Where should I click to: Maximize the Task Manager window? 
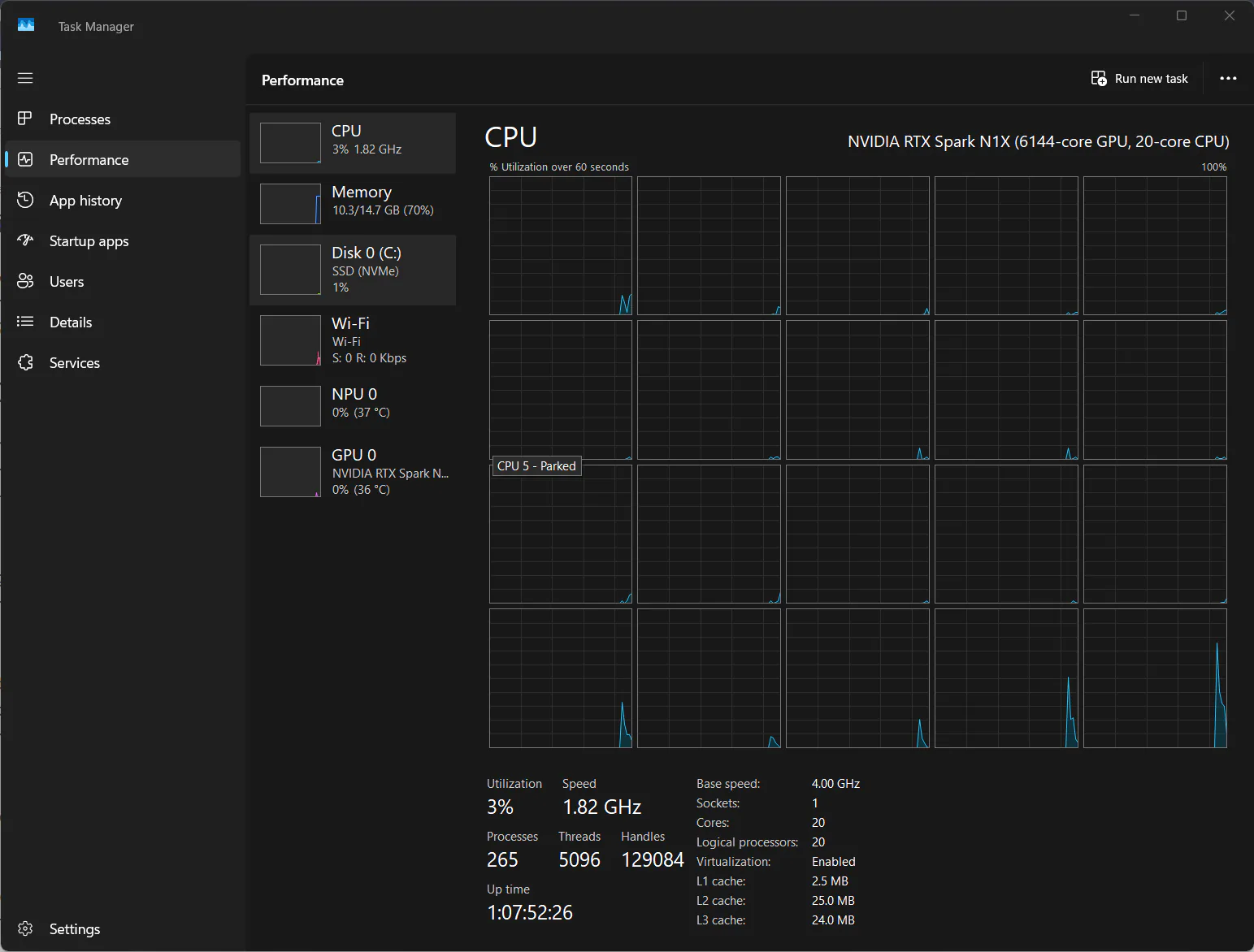pos(1182,15)
